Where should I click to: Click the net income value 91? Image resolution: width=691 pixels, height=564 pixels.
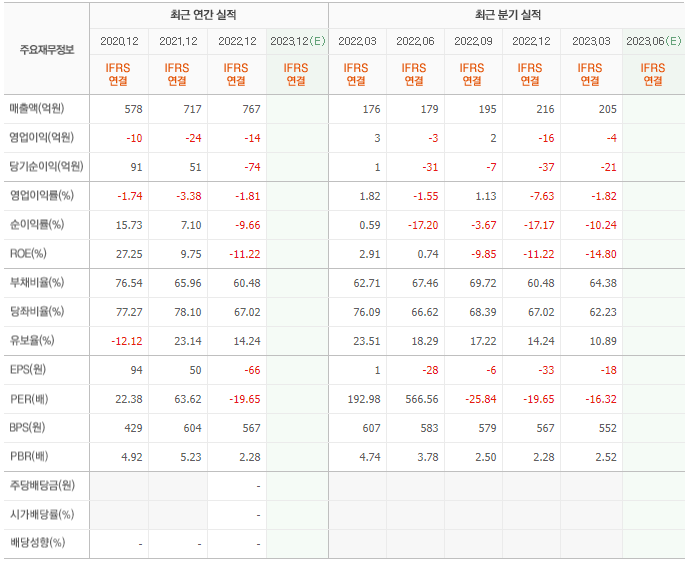point(136,167)
